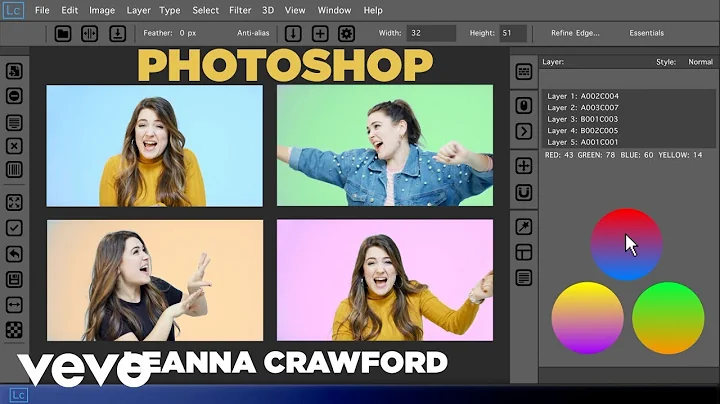The height and width of the screenshot is (404, 720).
Task: Open the Layer menu
Action: pyautogui.click(x=138, y=10)
